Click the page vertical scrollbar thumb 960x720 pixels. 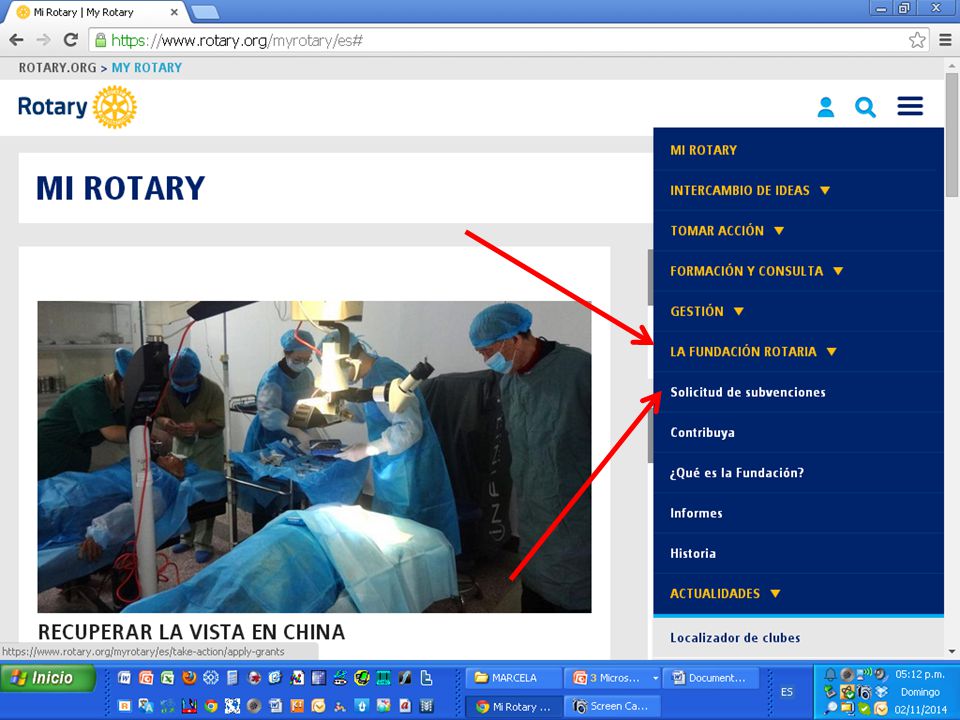[951, 135]
